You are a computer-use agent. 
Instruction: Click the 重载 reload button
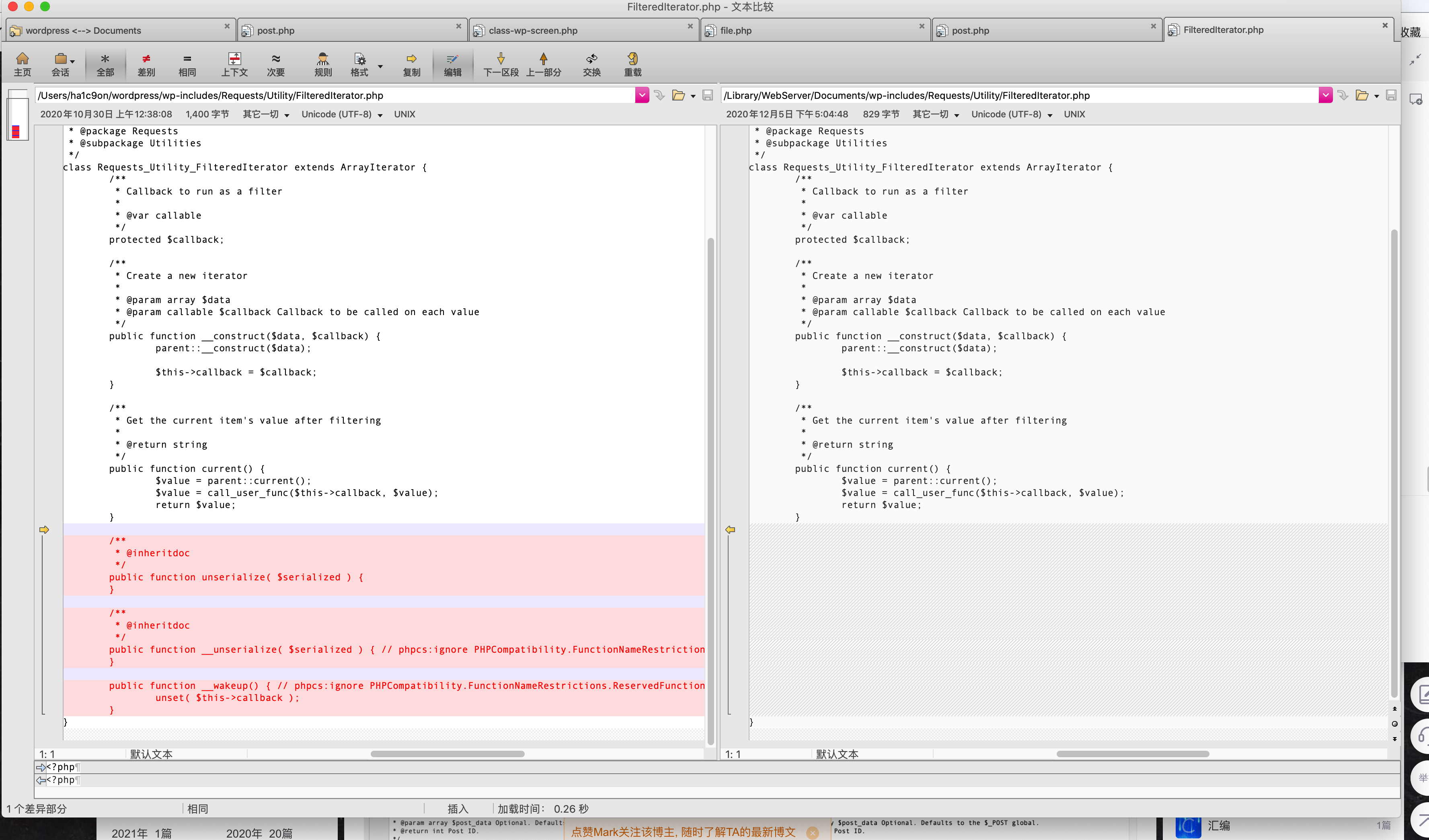pyautogui.click(x=632, y=65)
